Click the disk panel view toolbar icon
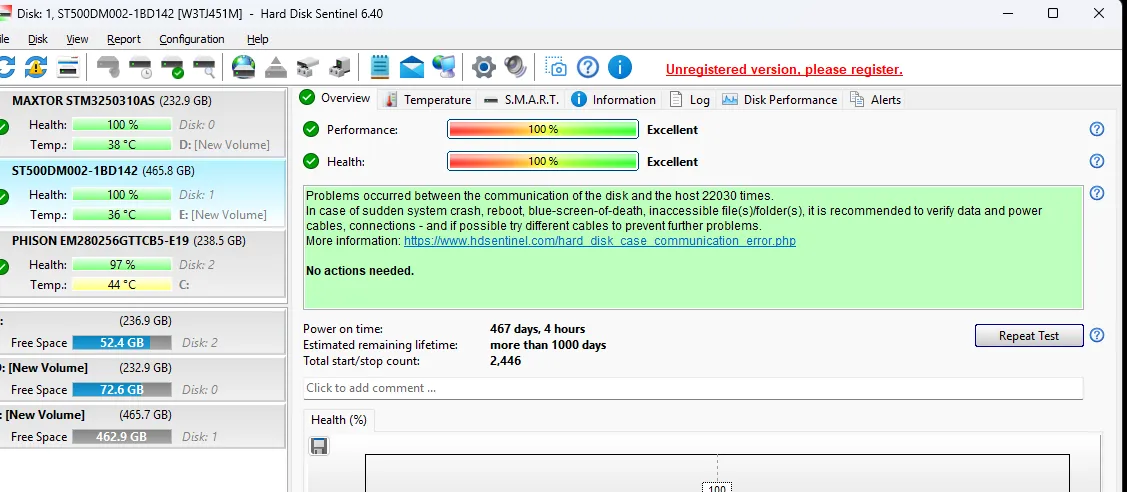Viewport: 1127px width, 492px height. tap(68, 68)
